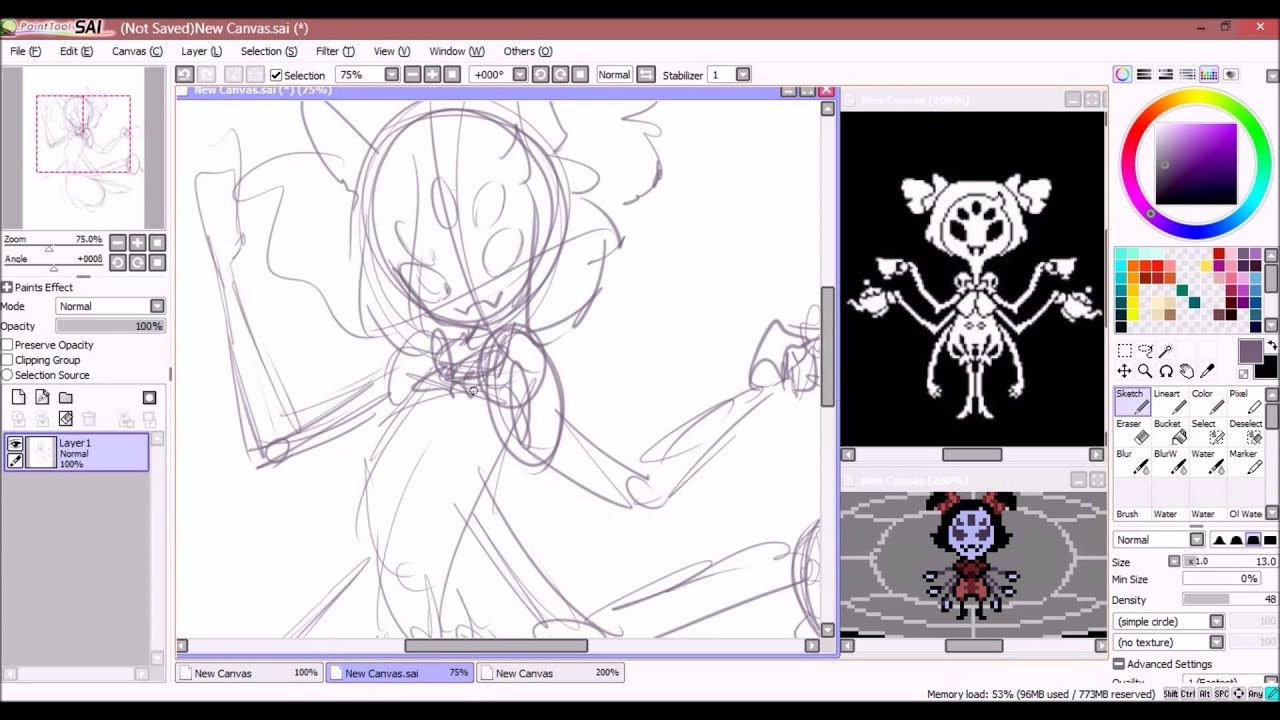Clear the layer with eraser icon
Screen dimensions: 1280x720
click(66, 419)
